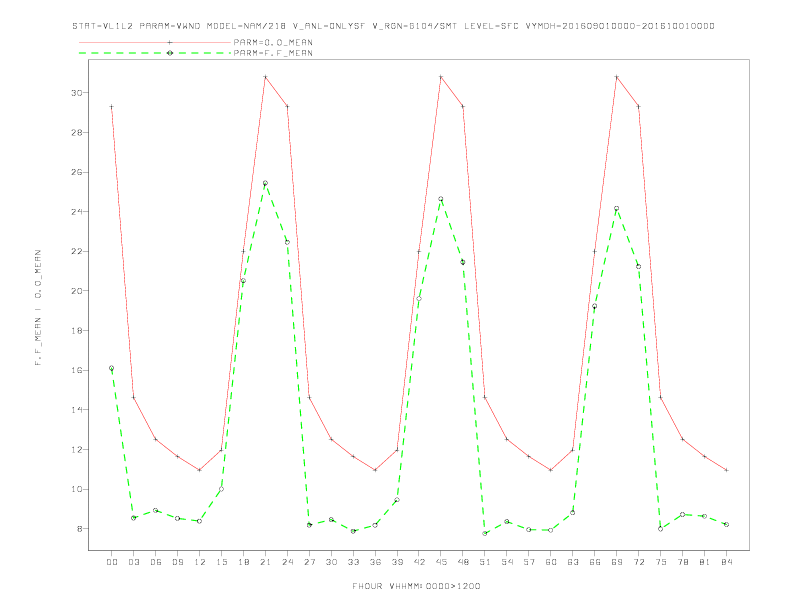This screenshot has width=792, height=612.
Task: Click x-axis tick label 36
Action: point(375,562)
